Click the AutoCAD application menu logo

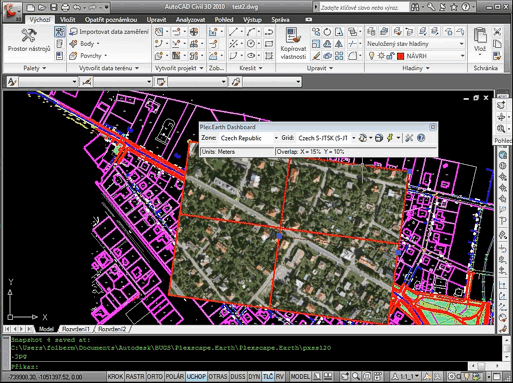(x=12, y=11)
